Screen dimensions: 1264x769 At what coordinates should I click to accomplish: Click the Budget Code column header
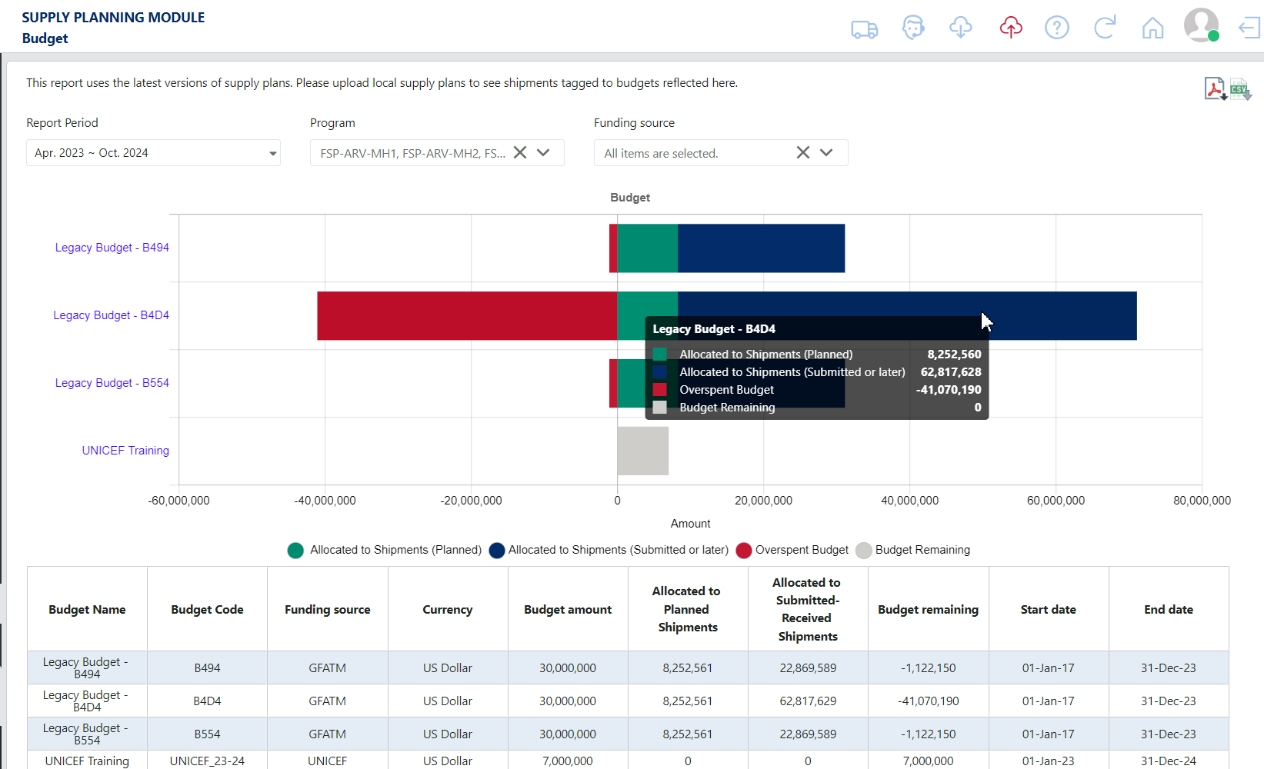(207, 610)
